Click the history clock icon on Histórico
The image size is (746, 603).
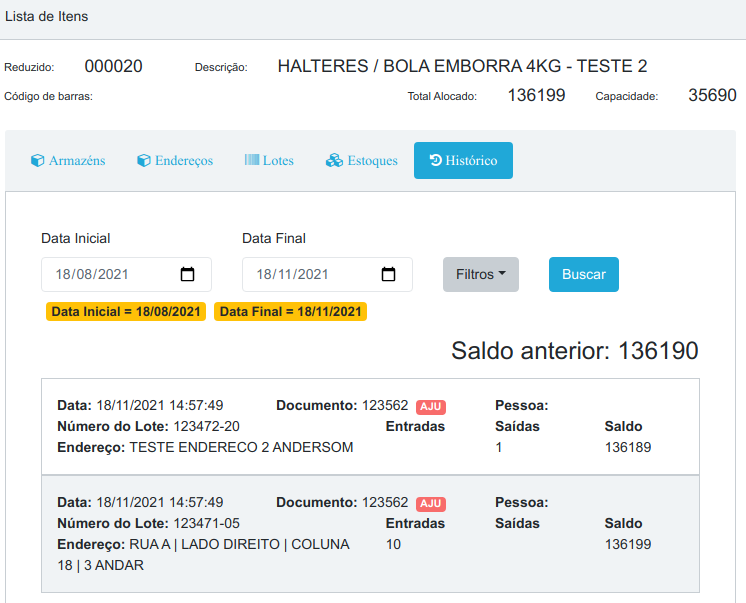pyautogui.click(x=436, y=160)
